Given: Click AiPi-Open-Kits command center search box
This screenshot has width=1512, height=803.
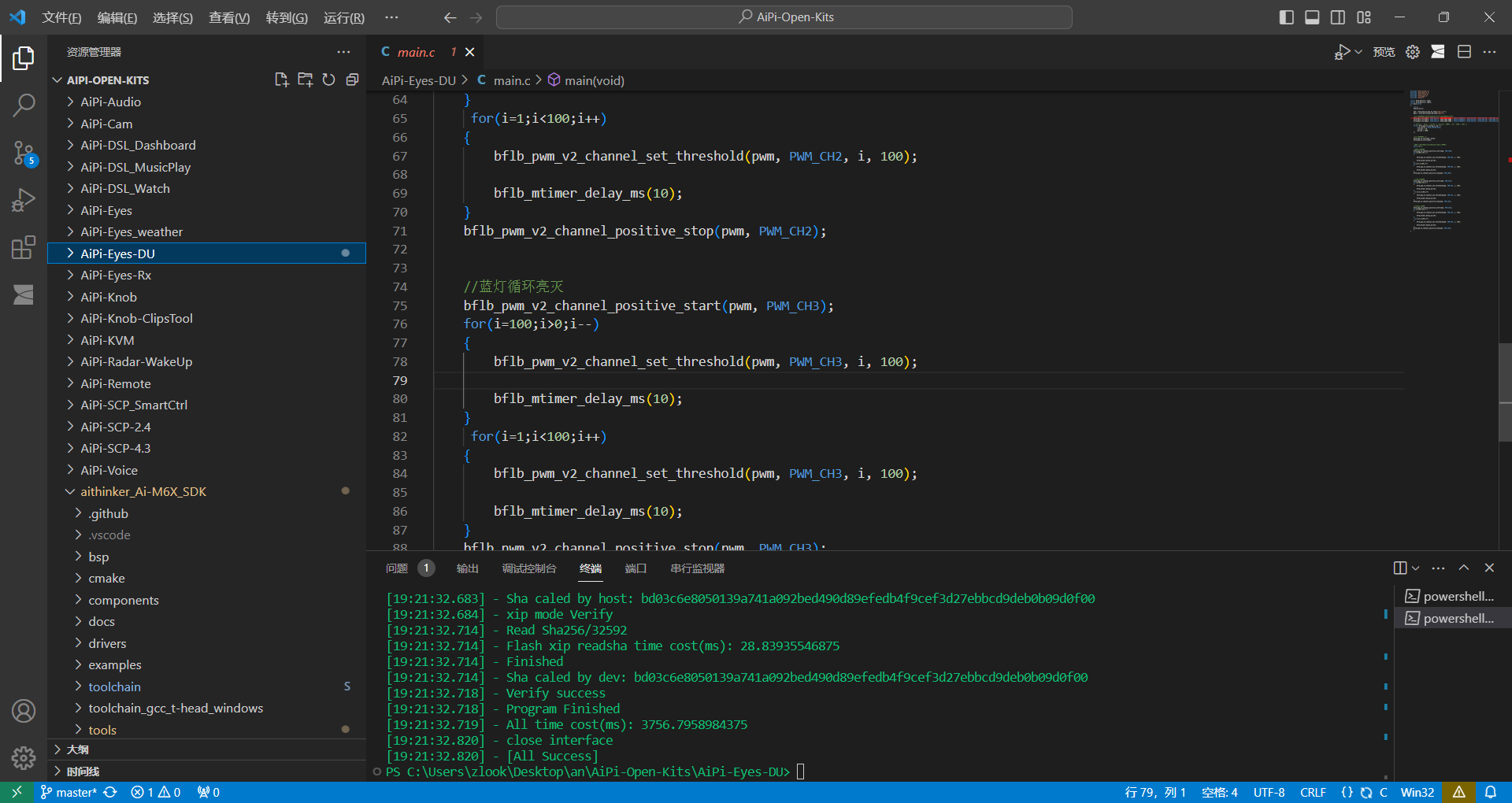Looking at the screenshot, I should [x=784, y=17].
